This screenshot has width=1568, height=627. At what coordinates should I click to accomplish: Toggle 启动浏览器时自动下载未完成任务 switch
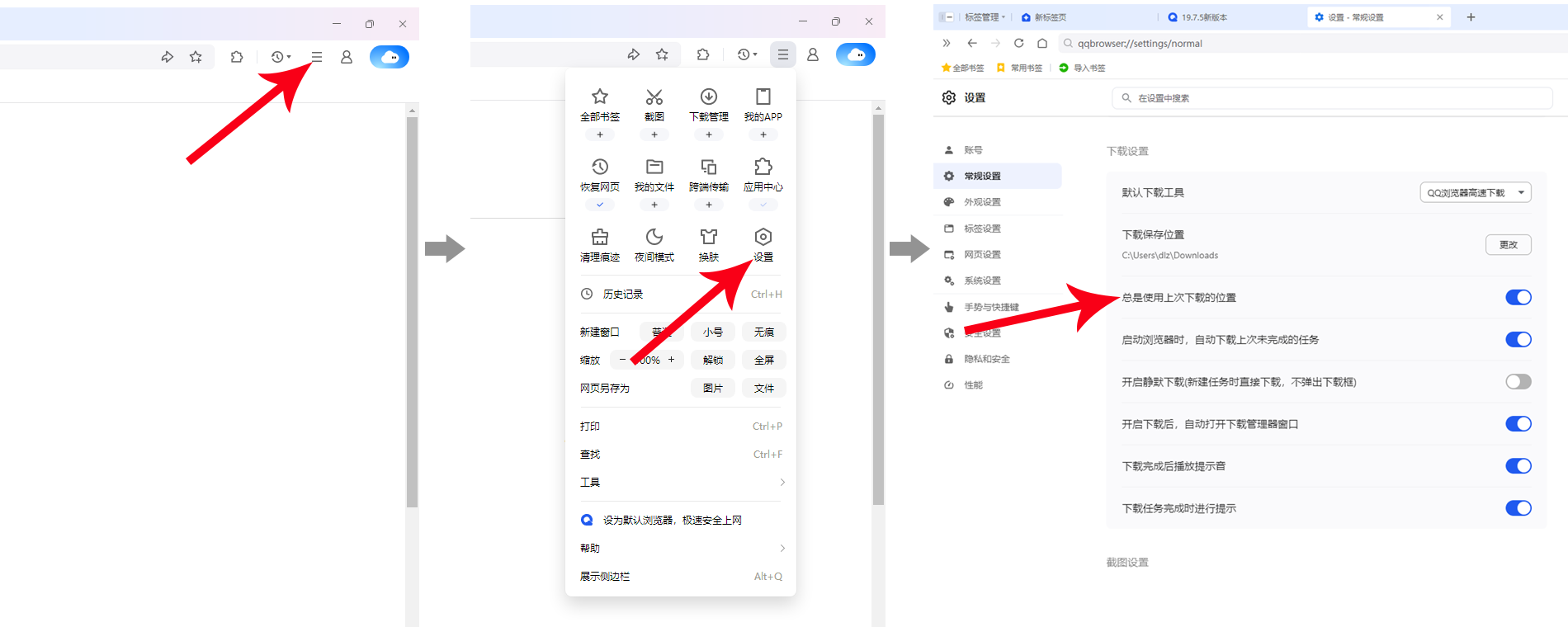[1518, 339]
